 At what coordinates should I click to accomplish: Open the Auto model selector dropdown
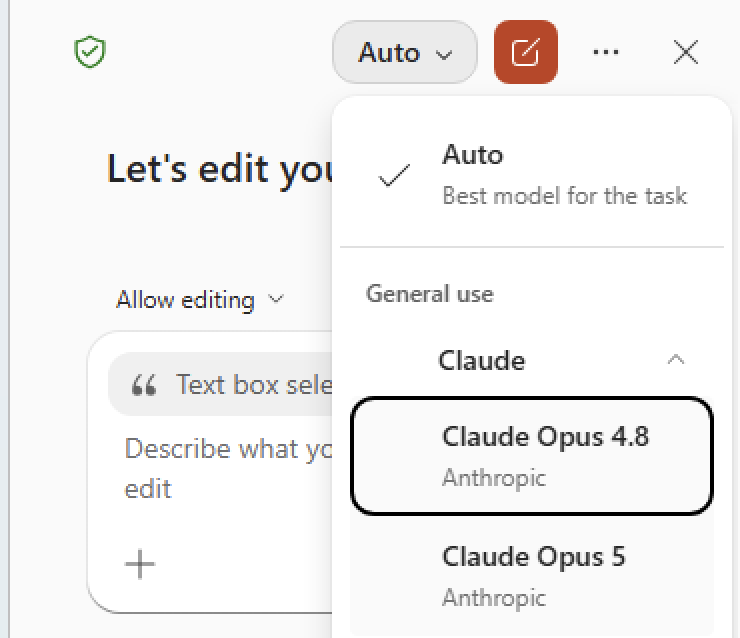pyautogui.click(x=405, y=52)
